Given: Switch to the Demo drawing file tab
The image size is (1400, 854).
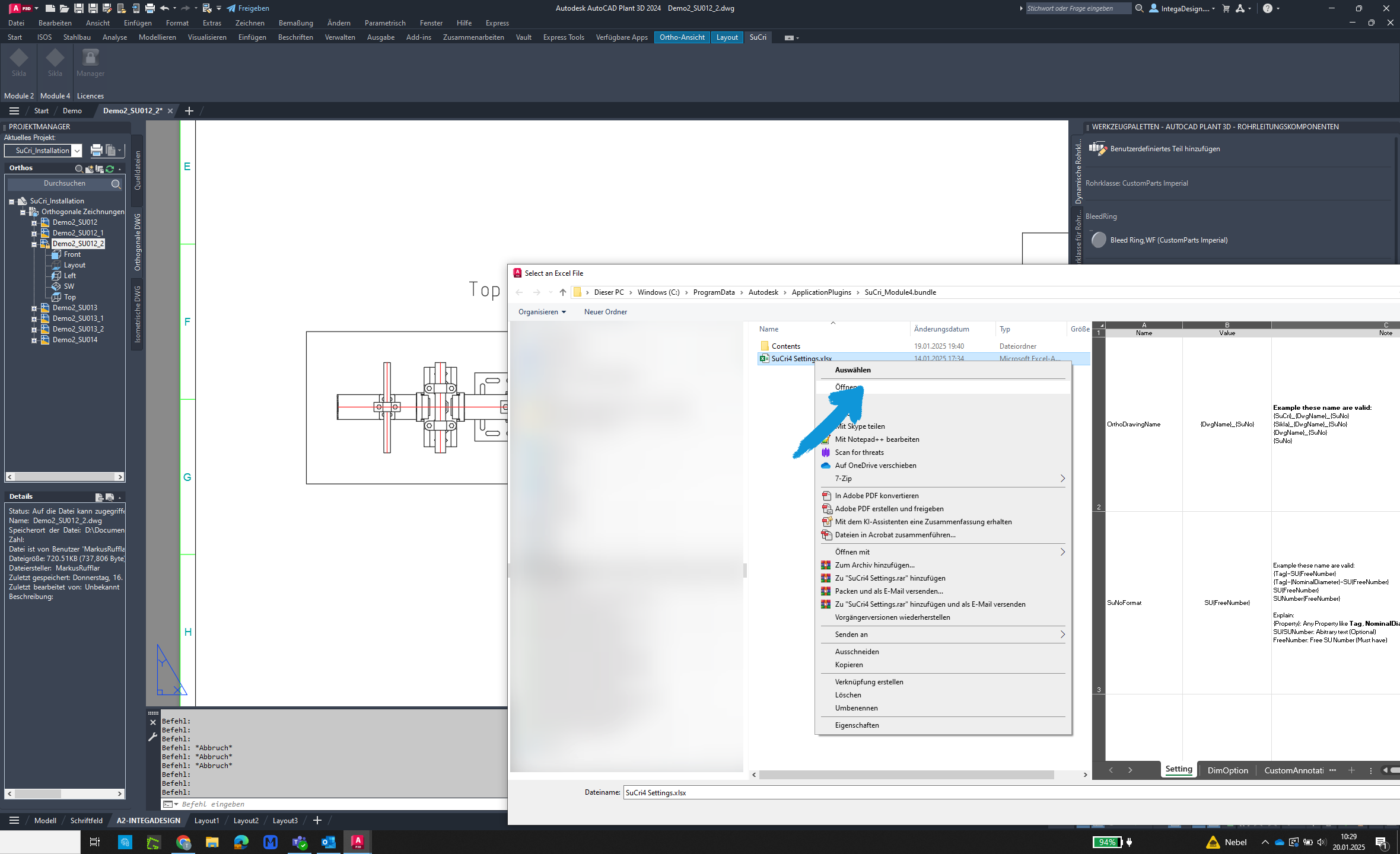Looking at the screenshot, I should (72, 111).
